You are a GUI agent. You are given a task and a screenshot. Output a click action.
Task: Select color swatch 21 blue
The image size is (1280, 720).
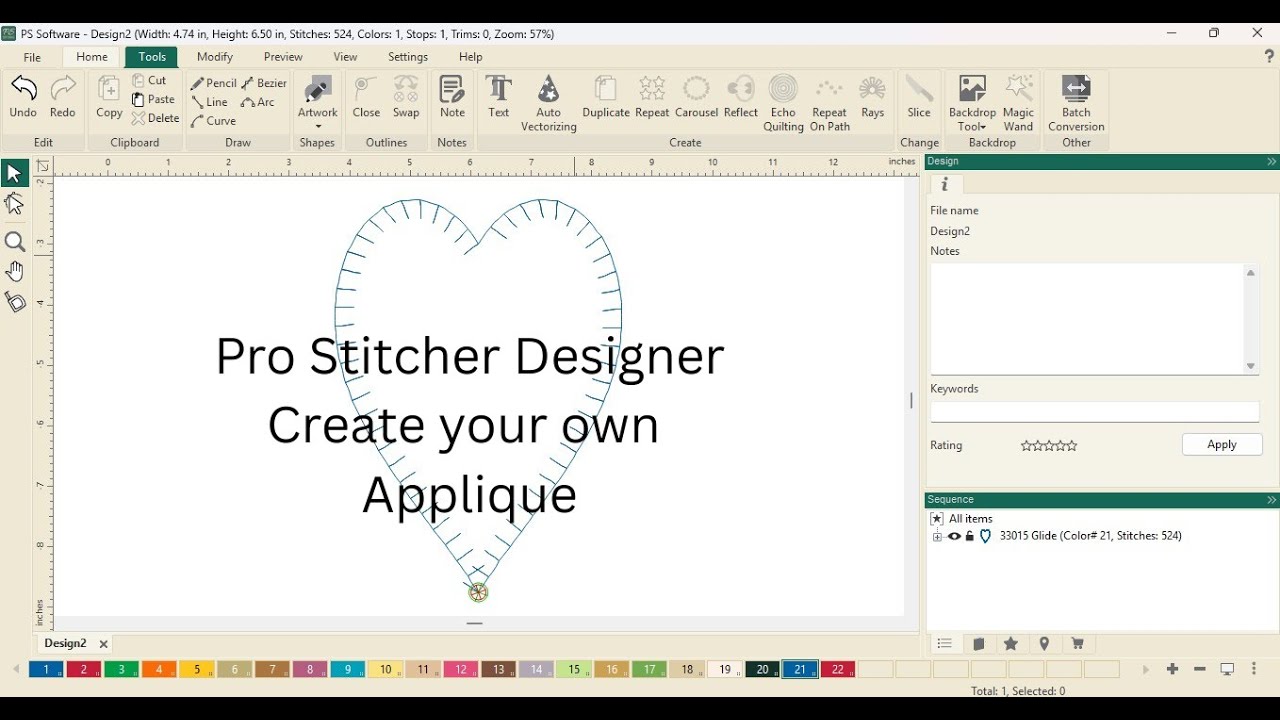[x=800, y=669]
